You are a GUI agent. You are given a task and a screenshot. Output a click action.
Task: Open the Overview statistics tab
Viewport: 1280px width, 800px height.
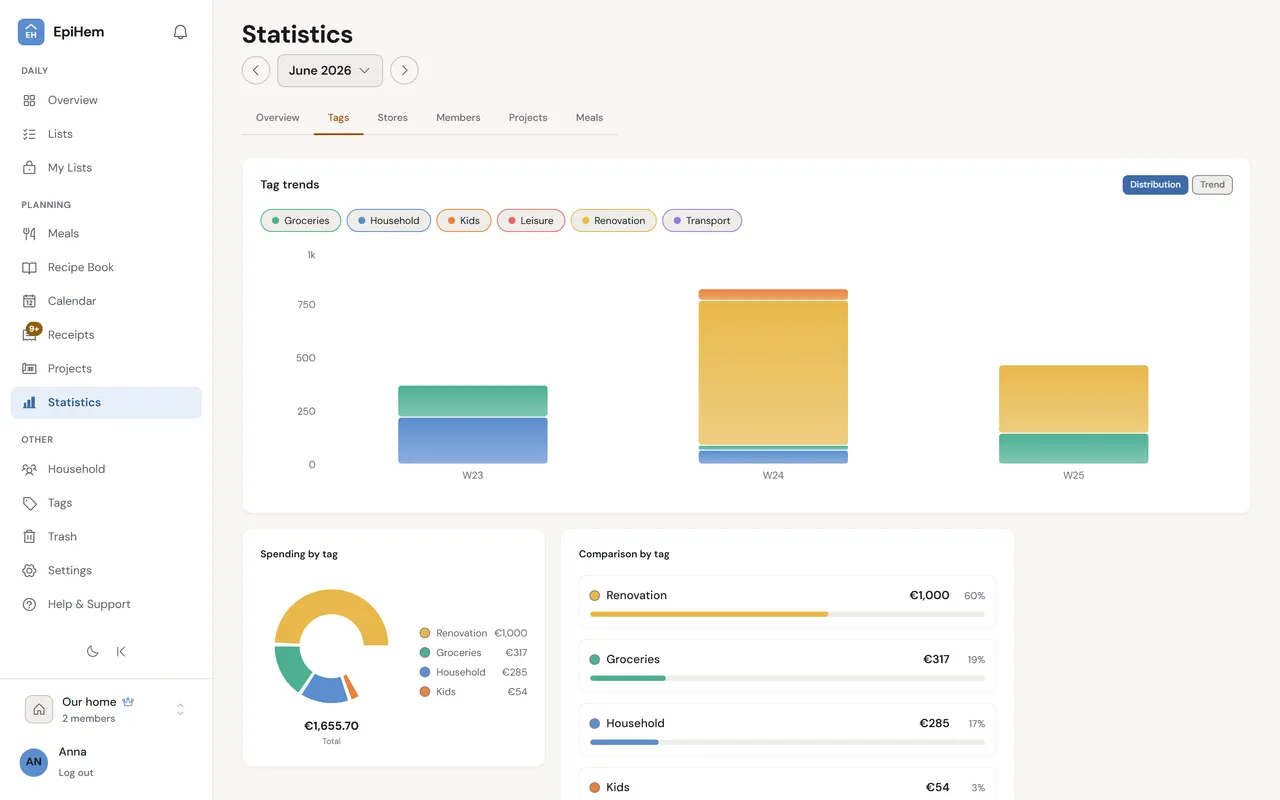[277, 118]
